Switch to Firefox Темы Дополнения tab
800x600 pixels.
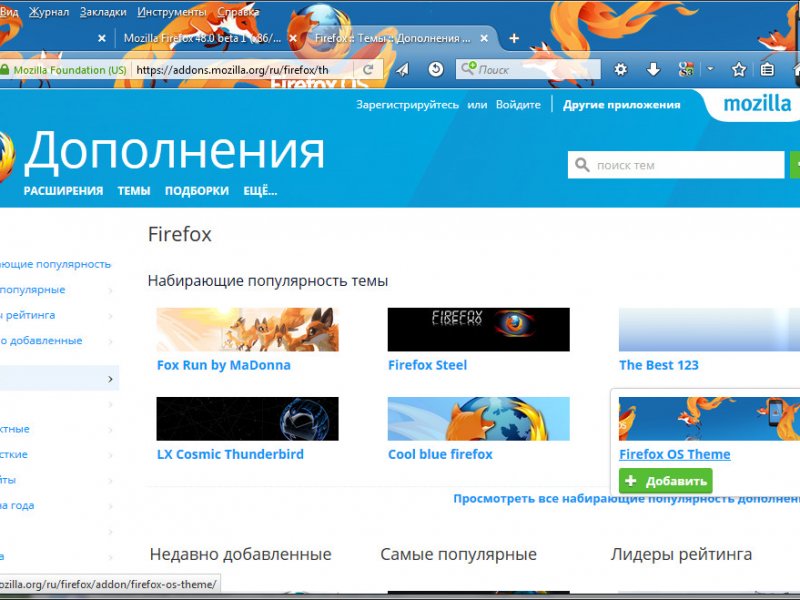[x=392, y=38]
